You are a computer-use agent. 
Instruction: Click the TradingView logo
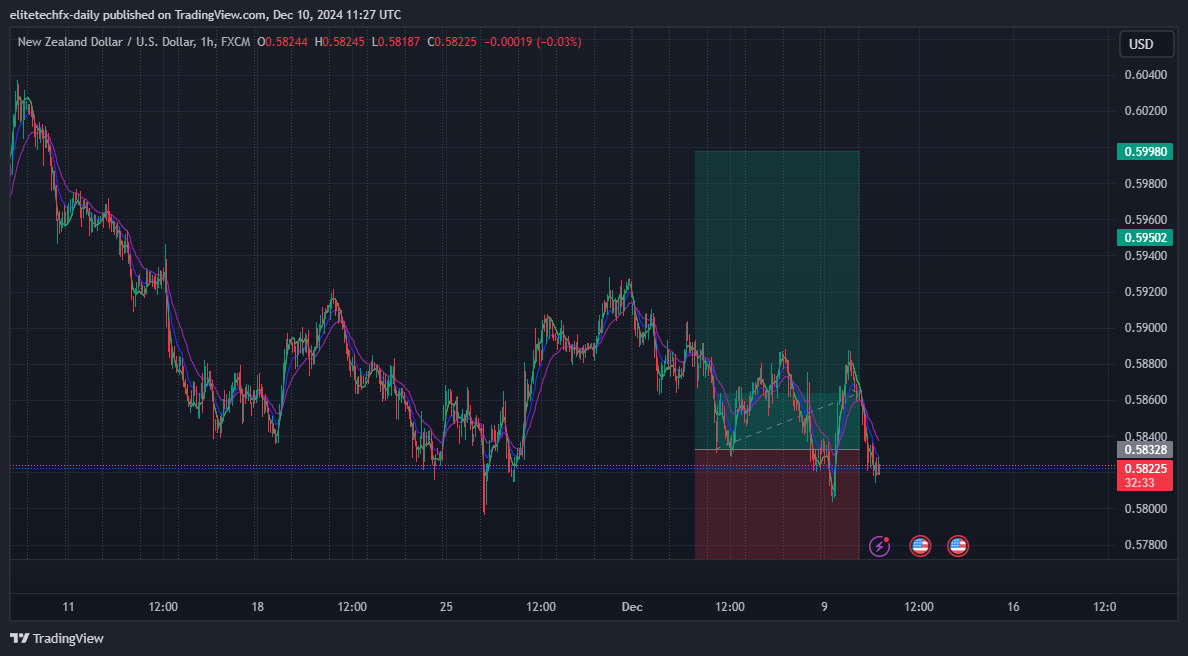point(57,639)
